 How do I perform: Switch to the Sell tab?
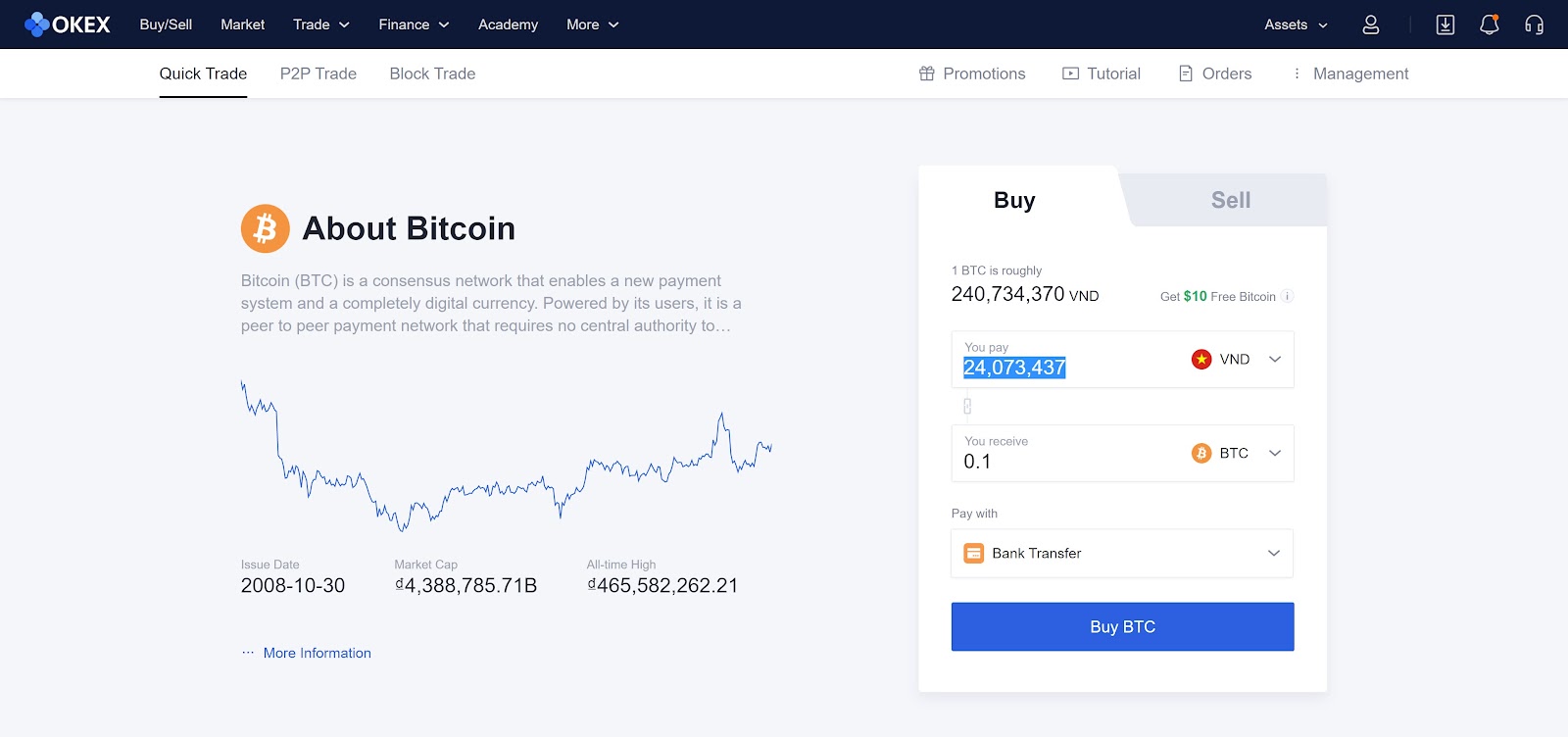1231,200
